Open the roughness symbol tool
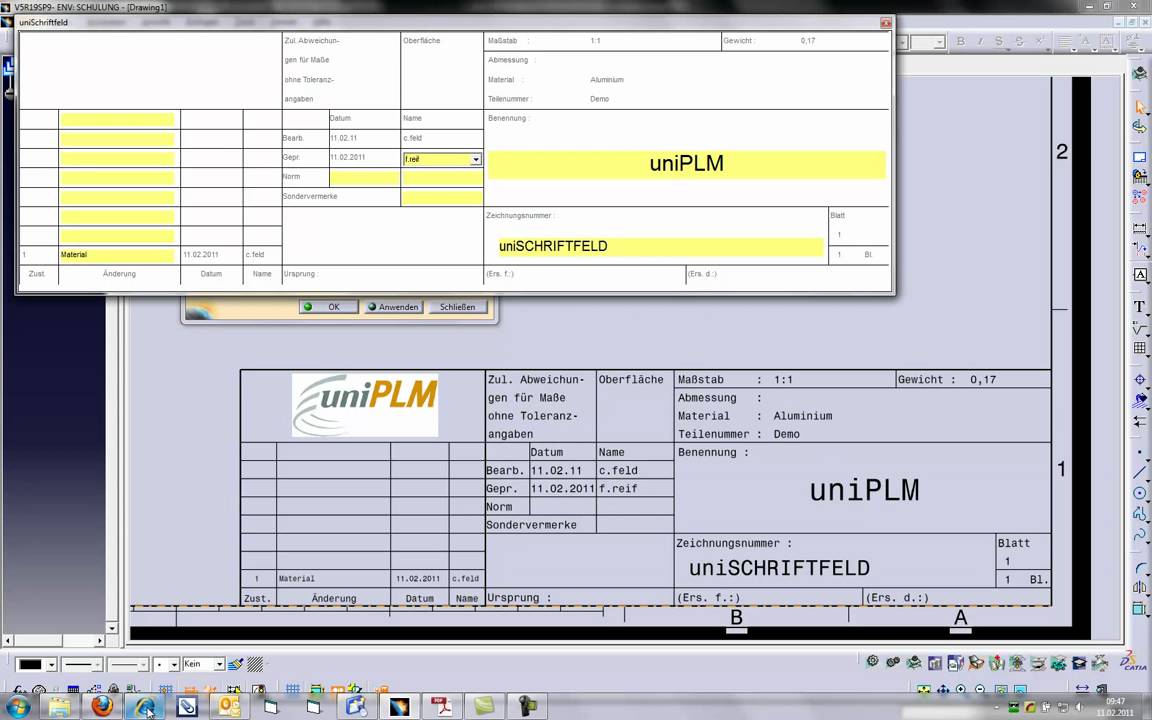This screenshot has height=720, width=1152. 1140,327
